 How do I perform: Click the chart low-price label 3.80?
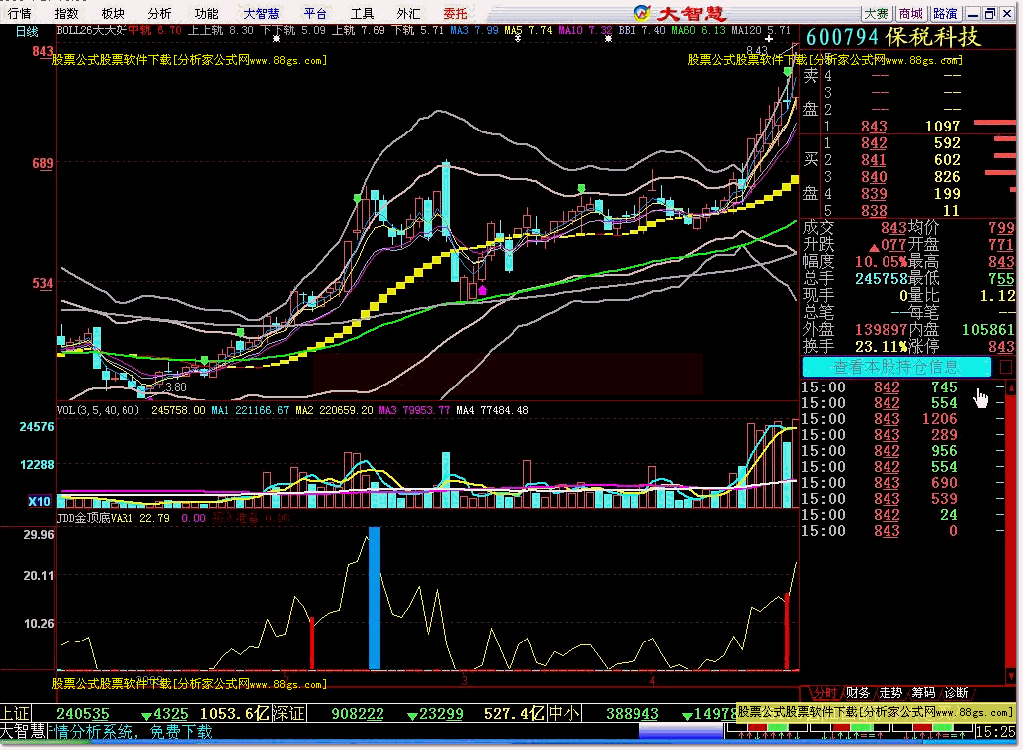176,387
